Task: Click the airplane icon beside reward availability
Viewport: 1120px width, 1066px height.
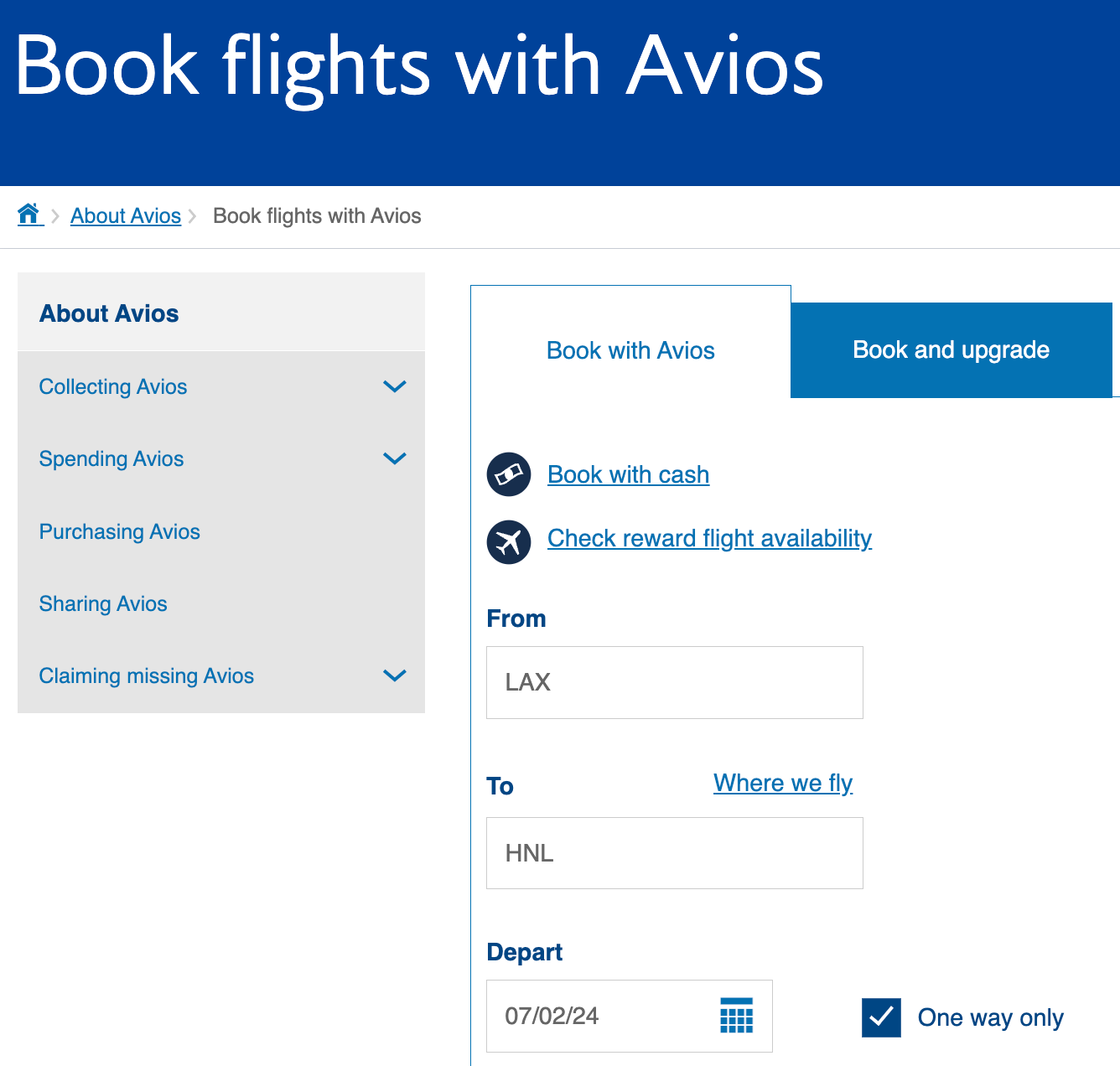Action: (x=509, y=542)
